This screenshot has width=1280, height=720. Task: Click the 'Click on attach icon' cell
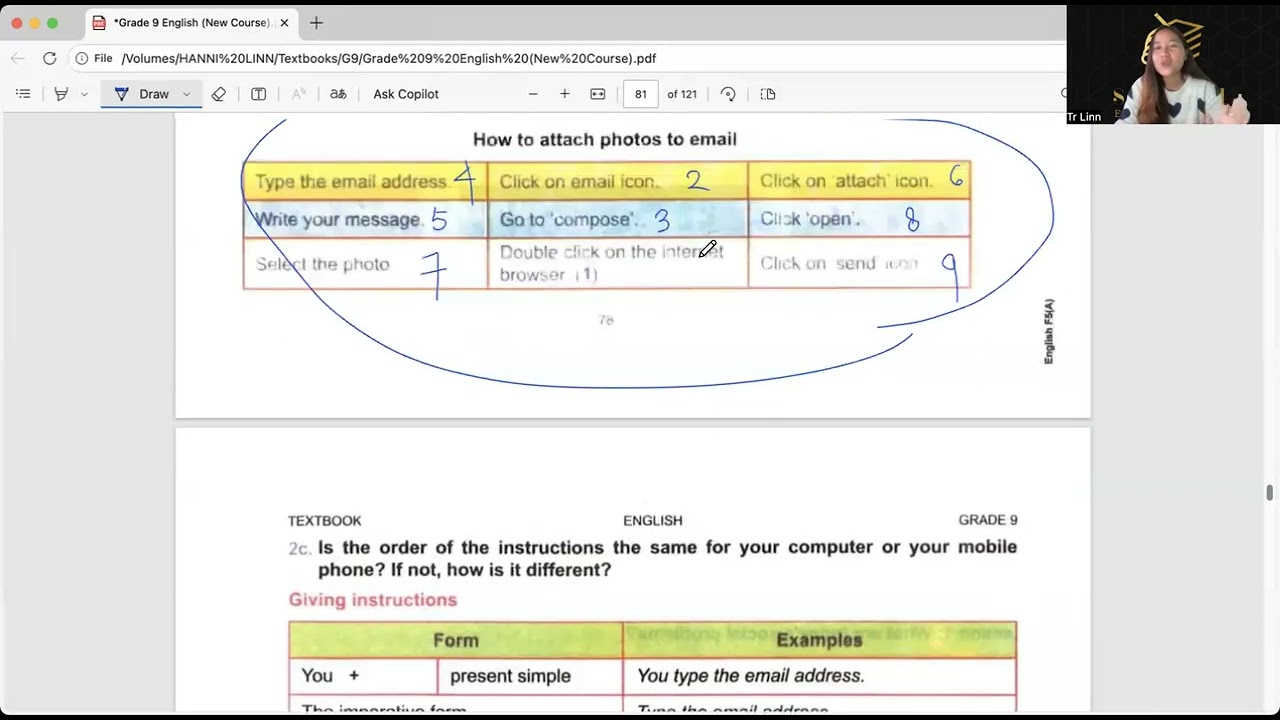(859, 181)
